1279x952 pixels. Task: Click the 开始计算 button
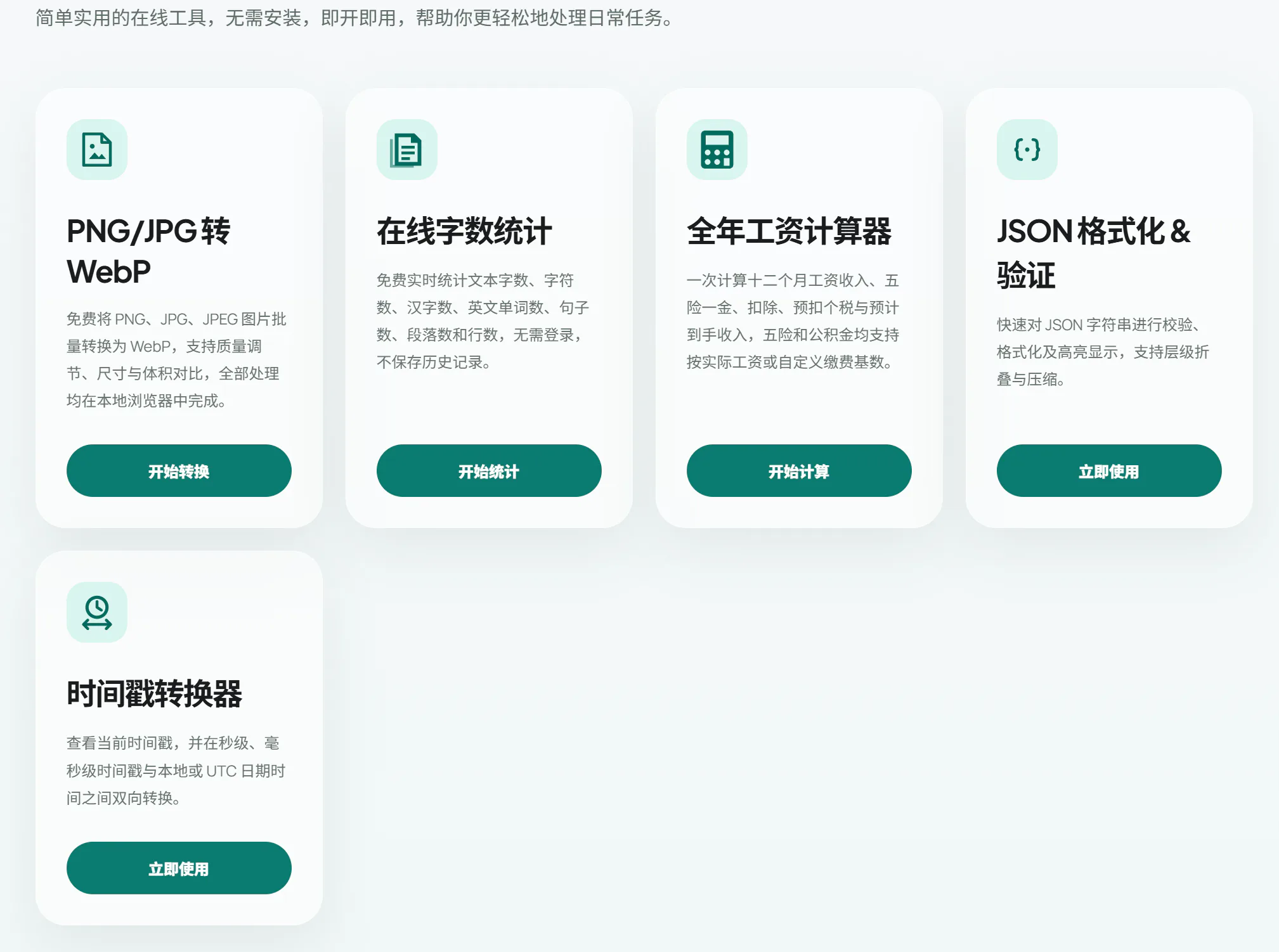[799, 471]
